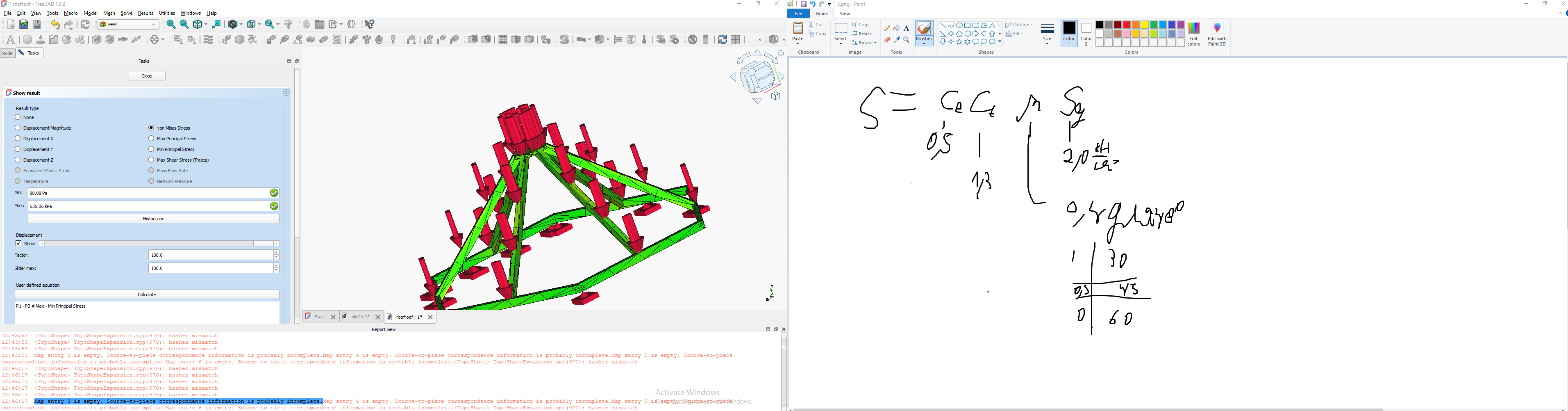Open the Mesh menu in FreeCAD
Screen dimensions: 1568x411
click(x=109, y=14)
